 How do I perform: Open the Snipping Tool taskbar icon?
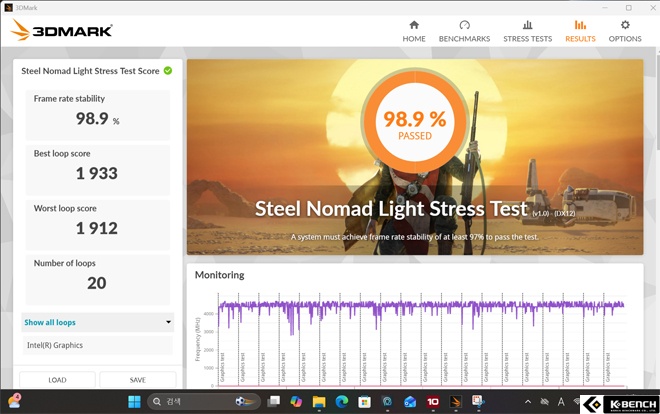(x=478, y=402)
